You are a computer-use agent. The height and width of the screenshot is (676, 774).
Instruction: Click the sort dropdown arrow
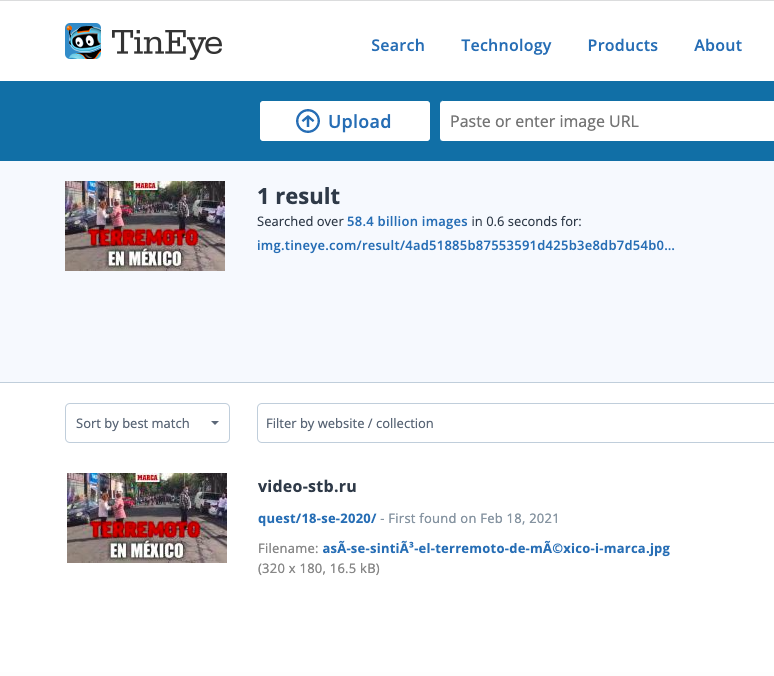click(x=215, y=423)
